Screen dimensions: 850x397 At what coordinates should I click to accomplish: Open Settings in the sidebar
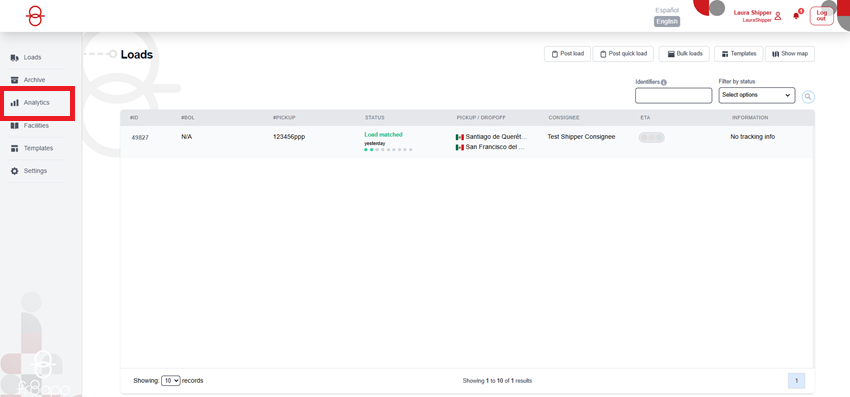35,171
